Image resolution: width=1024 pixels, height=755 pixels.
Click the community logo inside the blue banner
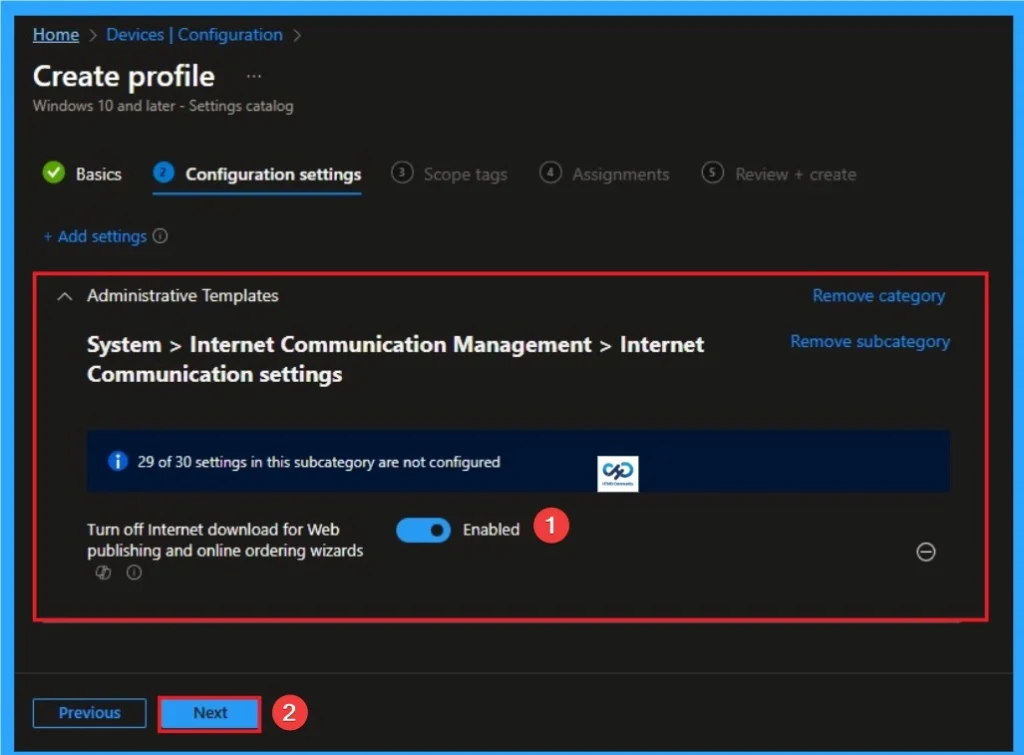[x=620, y=471]
